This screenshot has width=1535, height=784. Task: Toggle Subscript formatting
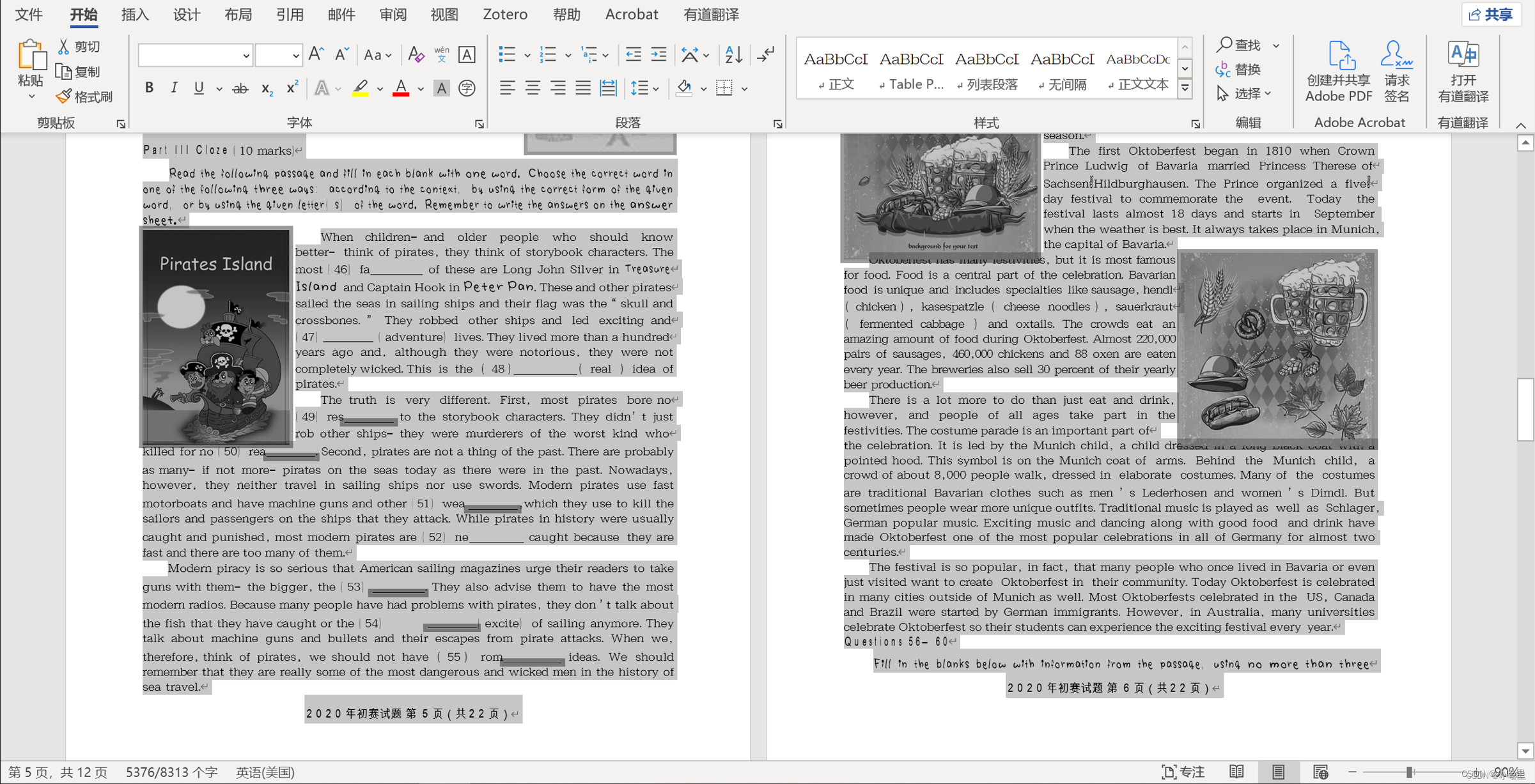click(x=267, y=88)
